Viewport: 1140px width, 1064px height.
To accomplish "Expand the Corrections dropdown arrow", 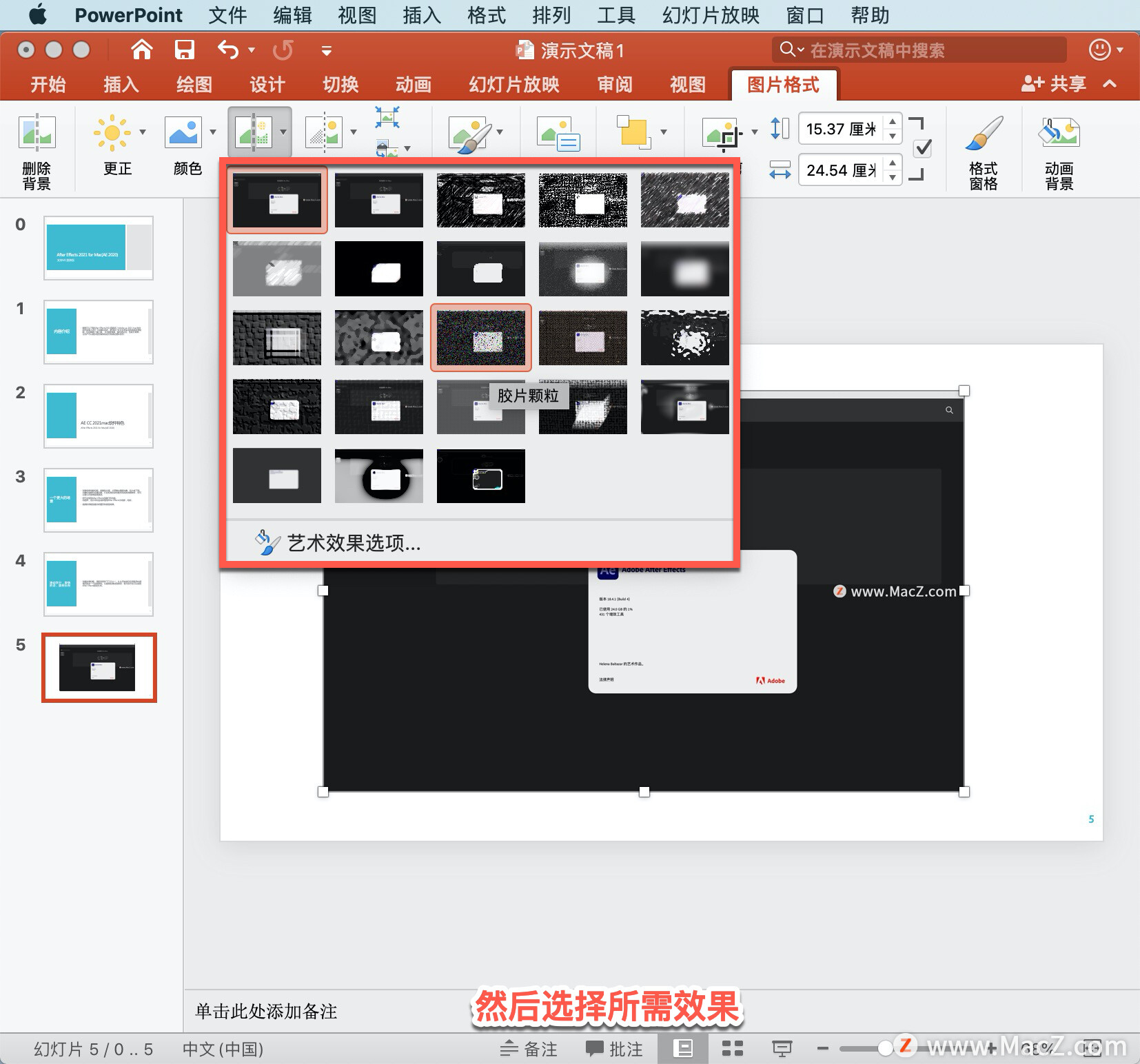I will (x=143, y=132).
